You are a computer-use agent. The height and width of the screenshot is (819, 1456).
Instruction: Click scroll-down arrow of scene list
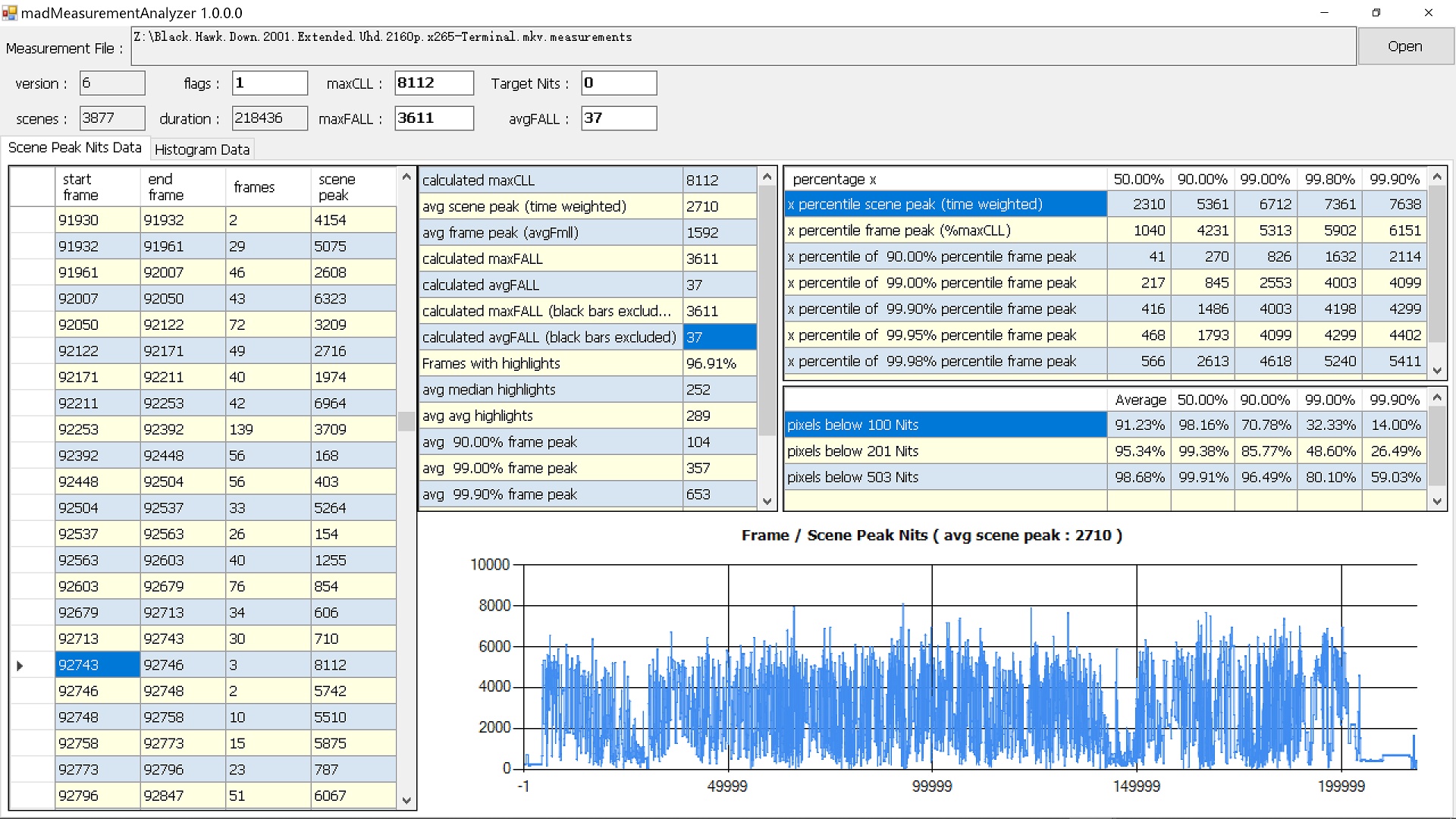[x=406, y=800]
